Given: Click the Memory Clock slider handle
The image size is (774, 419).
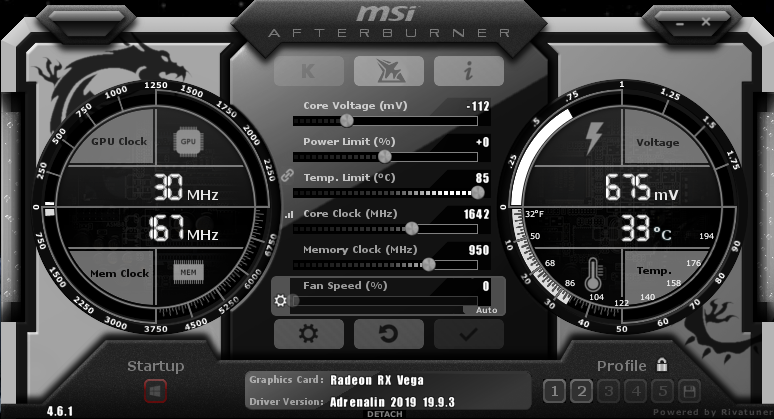Looking at the screenshot, I should click(x=428, y=265).
